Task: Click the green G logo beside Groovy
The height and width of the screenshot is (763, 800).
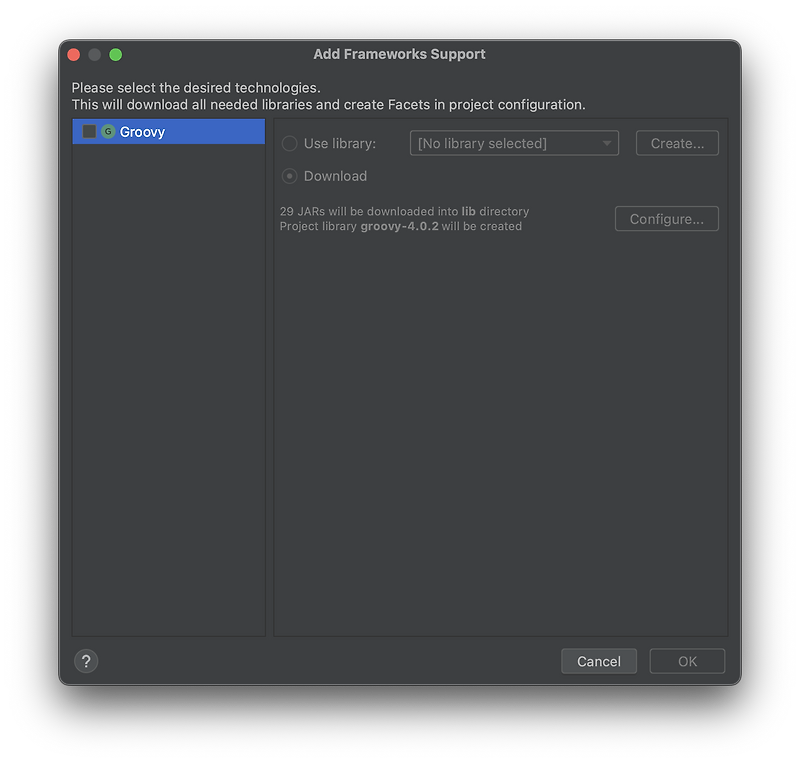Action: pyautogui.click(x=110, y=131)
